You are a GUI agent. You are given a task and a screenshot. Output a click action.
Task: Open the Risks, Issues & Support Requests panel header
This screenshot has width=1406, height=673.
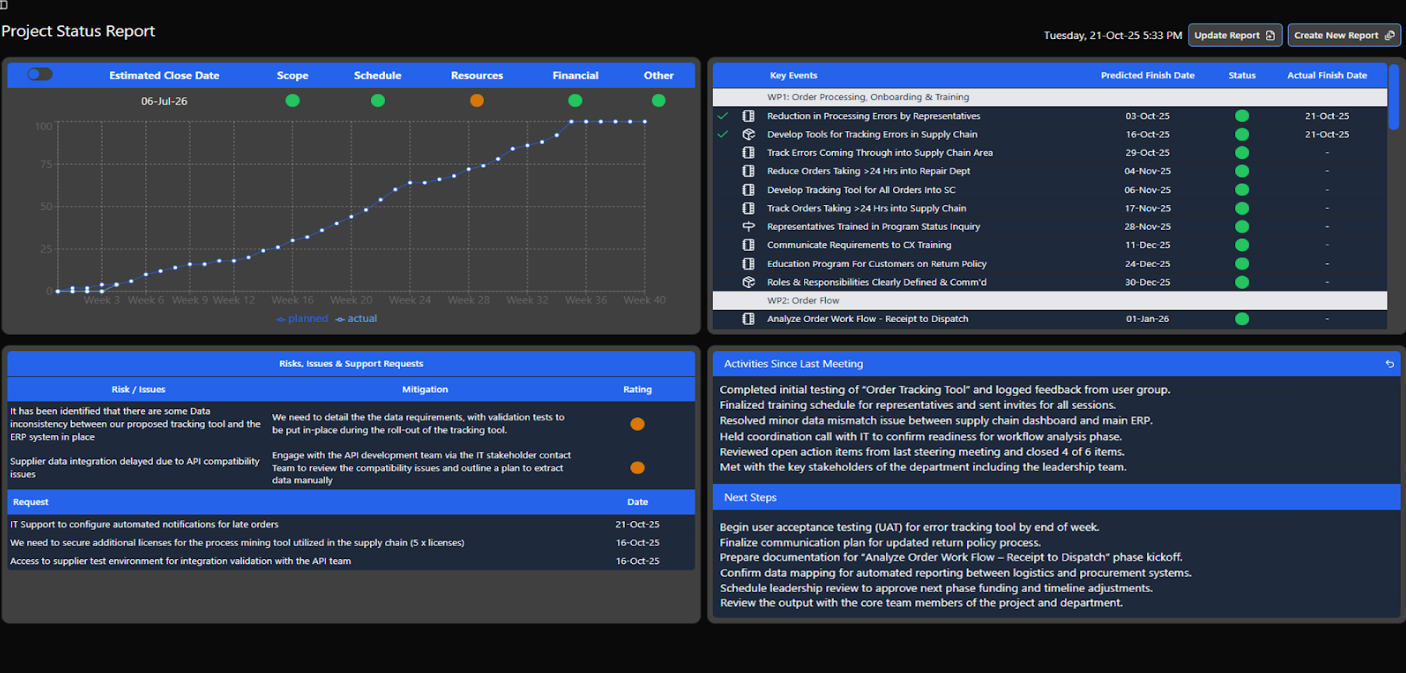pos(350,363)
